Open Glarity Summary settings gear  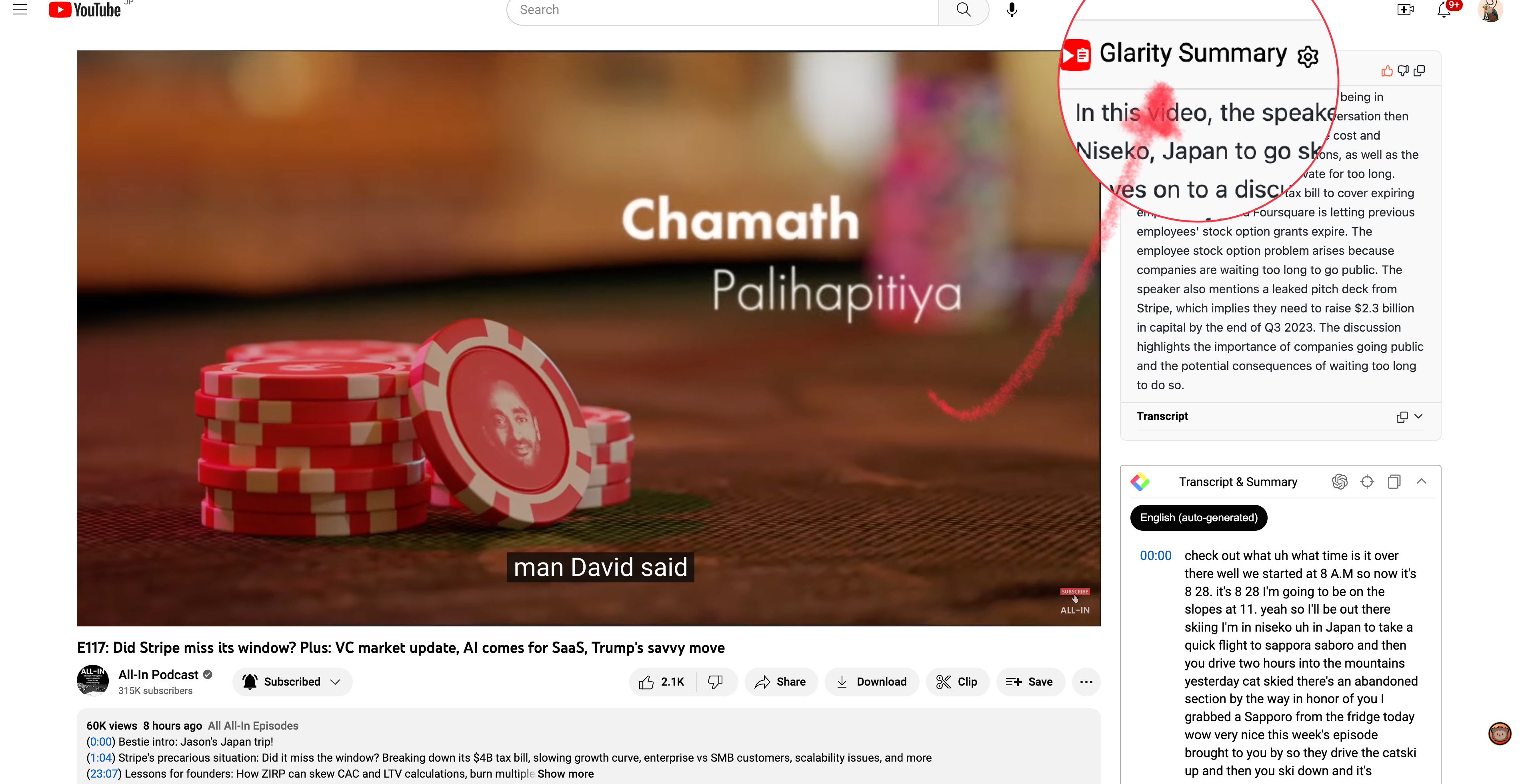pos(1308,56)
